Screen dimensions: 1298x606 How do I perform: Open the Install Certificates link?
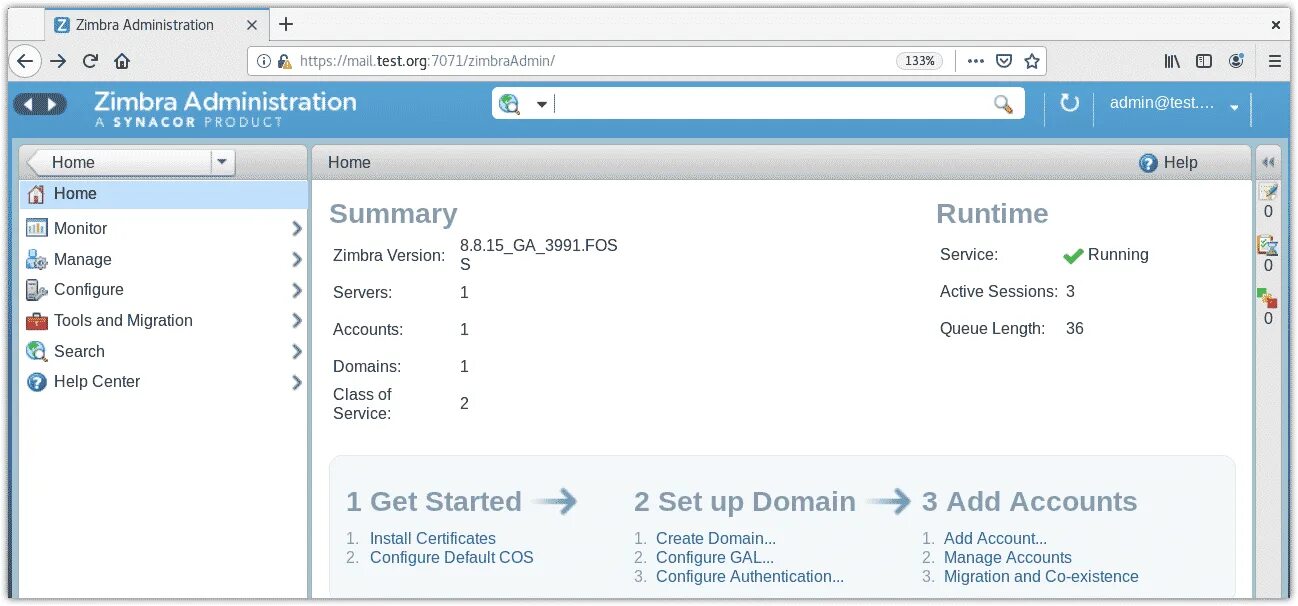[433, 538]
